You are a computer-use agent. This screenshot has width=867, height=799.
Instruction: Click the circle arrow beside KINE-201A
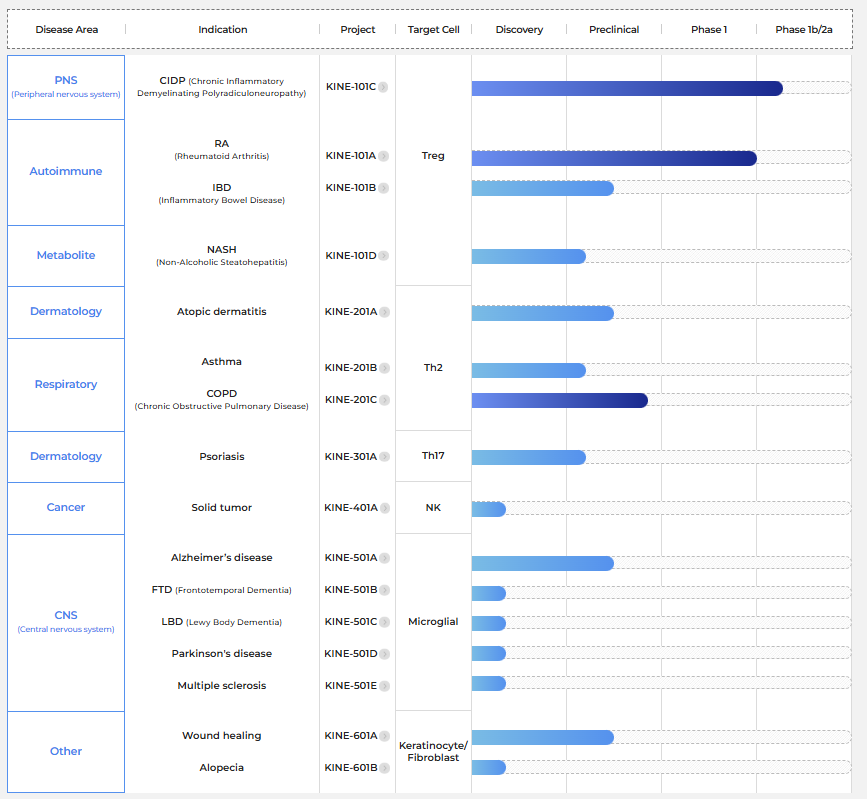[x=384, y=312]
